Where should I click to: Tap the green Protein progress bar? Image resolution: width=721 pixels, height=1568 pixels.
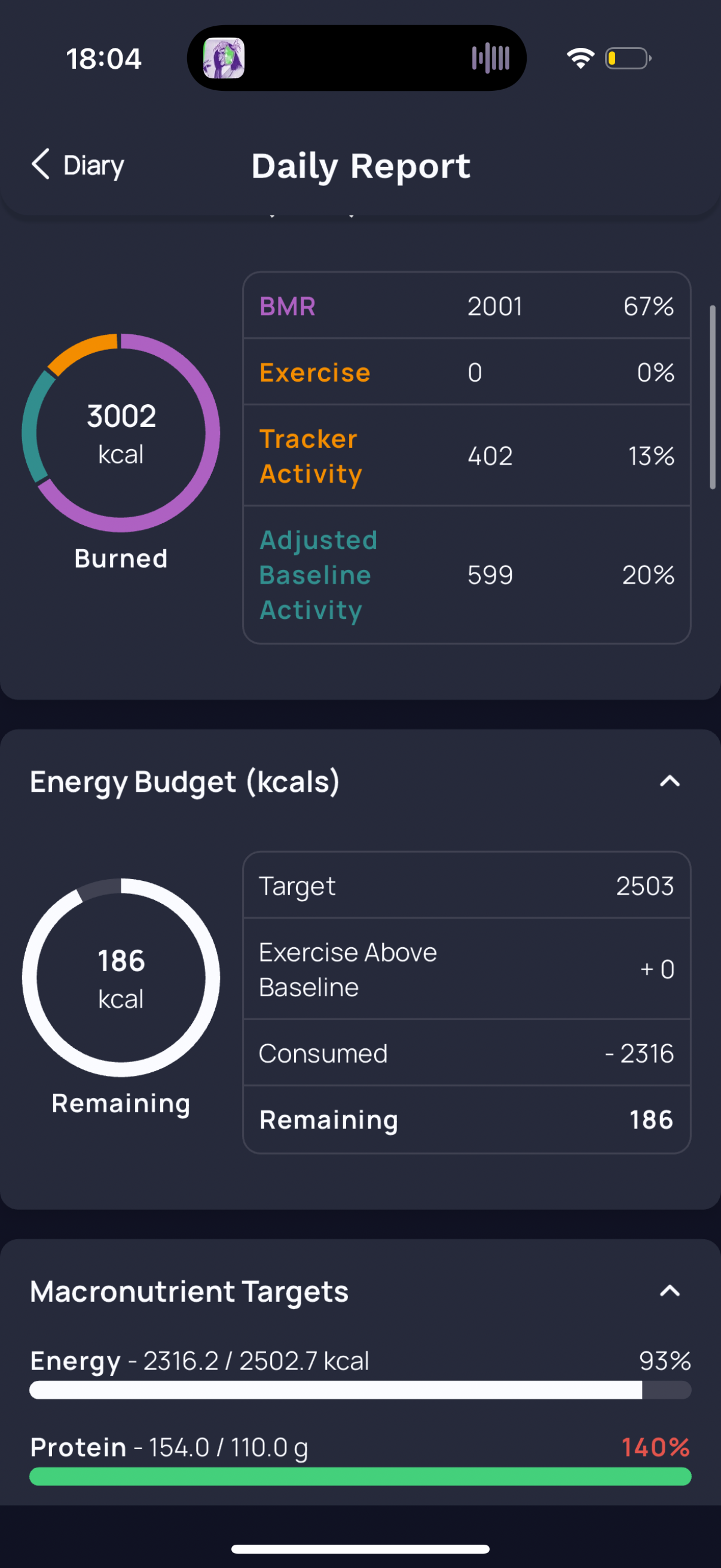click(x=360, y=1476)
